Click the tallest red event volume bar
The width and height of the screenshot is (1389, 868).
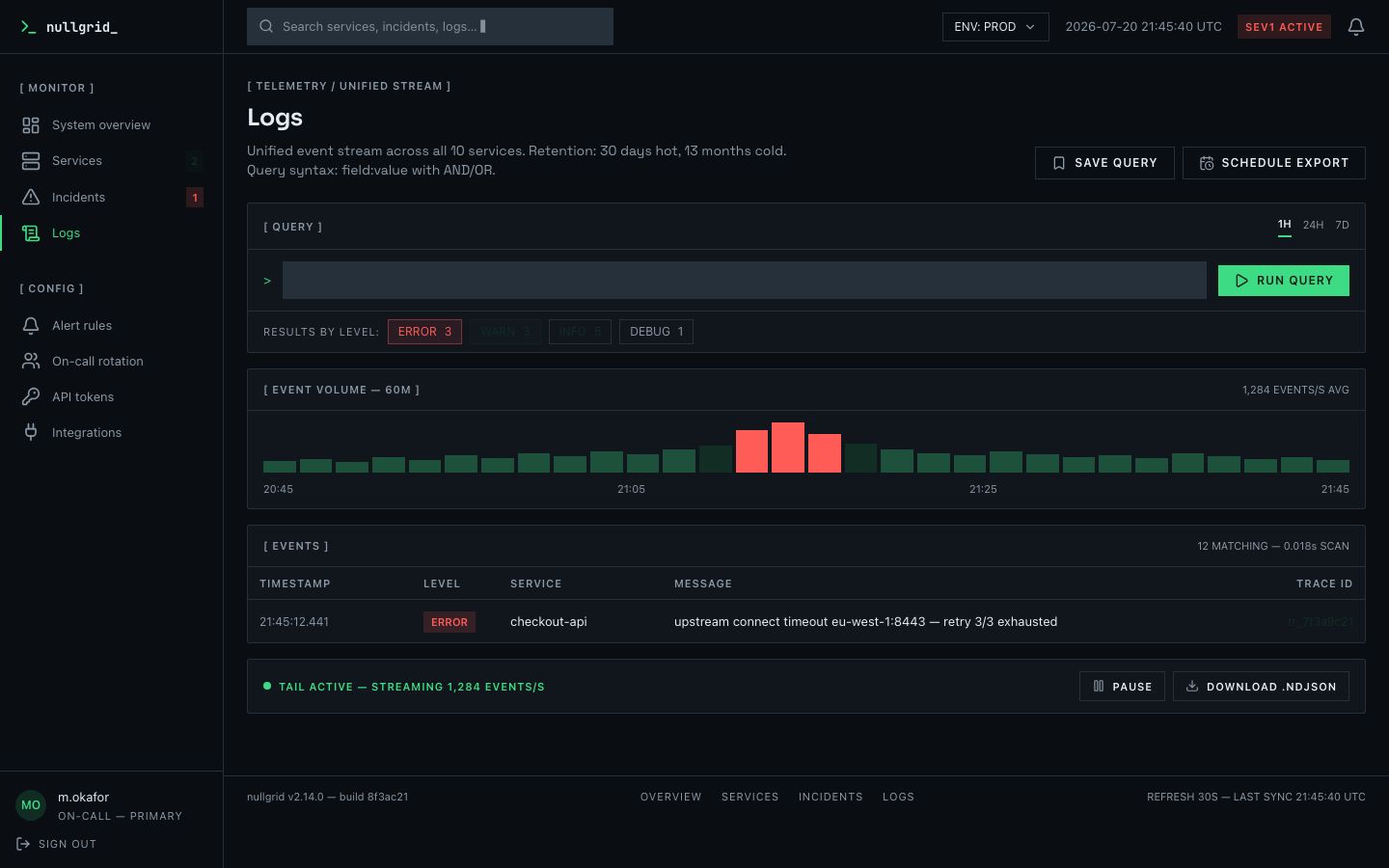tap(788, 448)
